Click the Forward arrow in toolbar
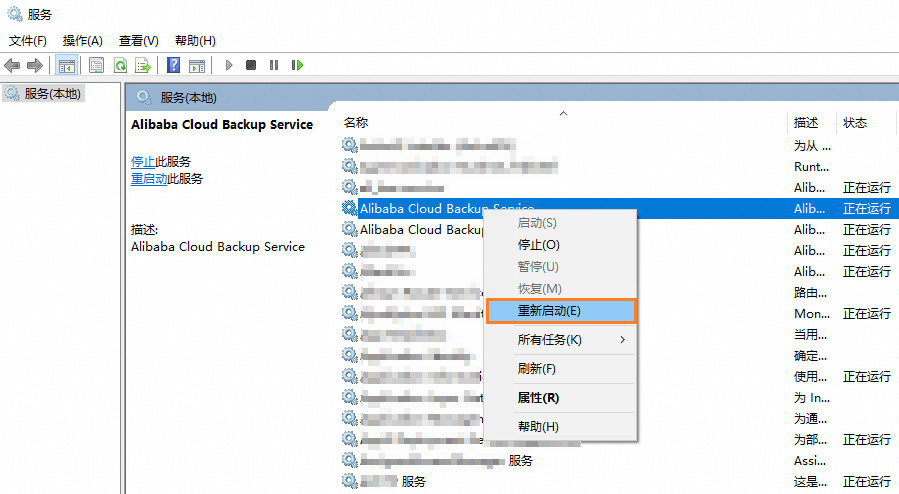899x494 pixels. pyautogui.click(x=35, y=65)
